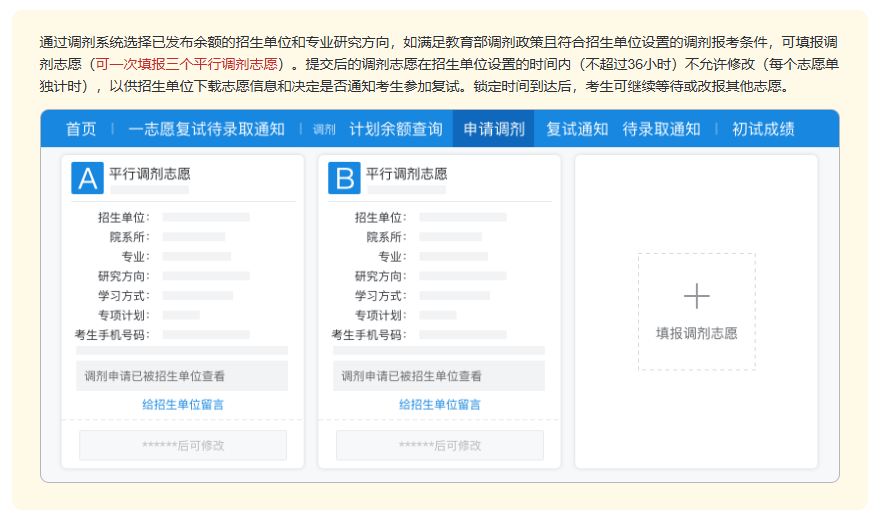Open the 复试通知 tab
Screen dimensions: 877x521
point(577,129)
